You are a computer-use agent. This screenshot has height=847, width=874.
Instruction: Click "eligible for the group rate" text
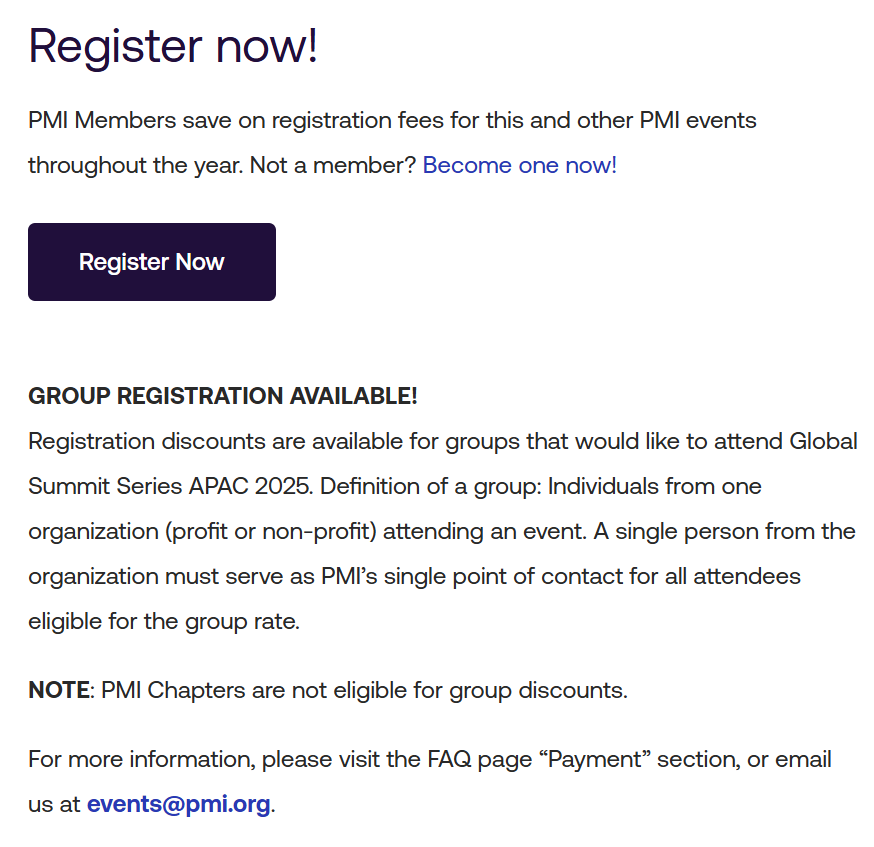(163, 622)
